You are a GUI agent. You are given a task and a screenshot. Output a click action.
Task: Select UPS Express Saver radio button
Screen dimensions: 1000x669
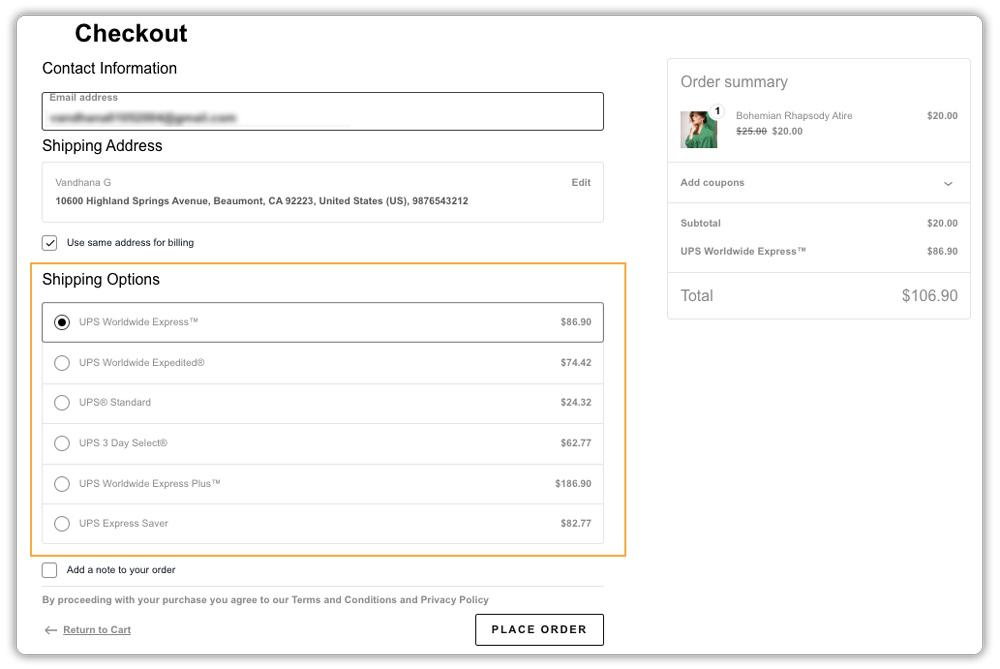click(x=62, y=524)
